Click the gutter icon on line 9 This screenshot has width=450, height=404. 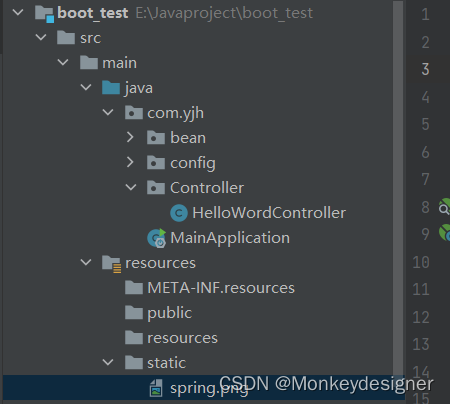tap(445, 233)
